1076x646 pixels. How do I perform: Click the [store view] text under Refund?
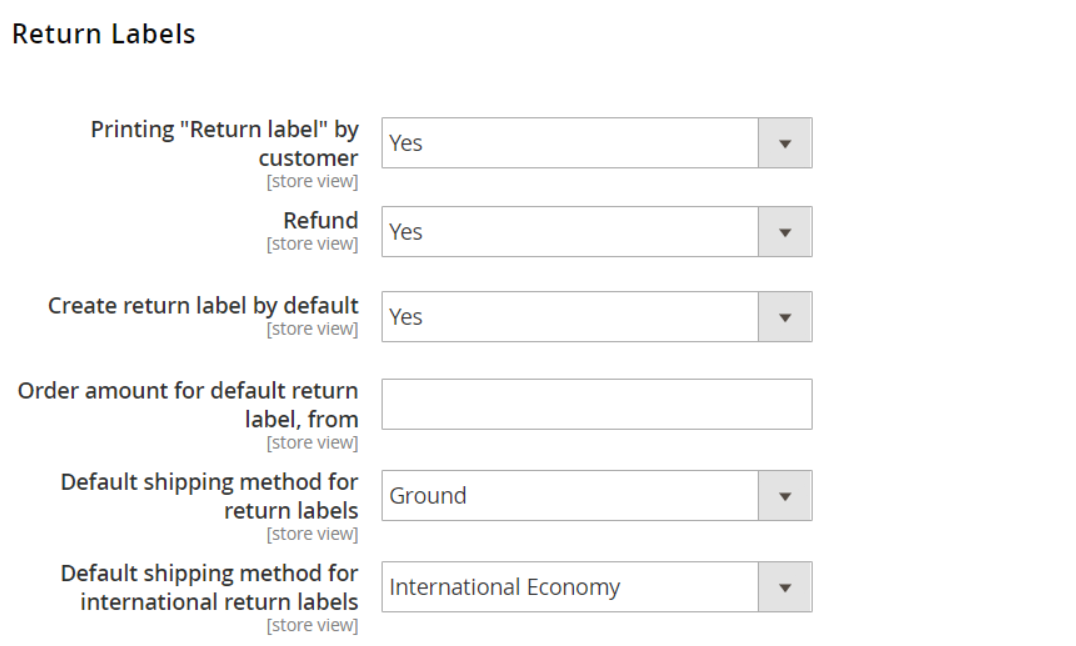tap(312, 244)
